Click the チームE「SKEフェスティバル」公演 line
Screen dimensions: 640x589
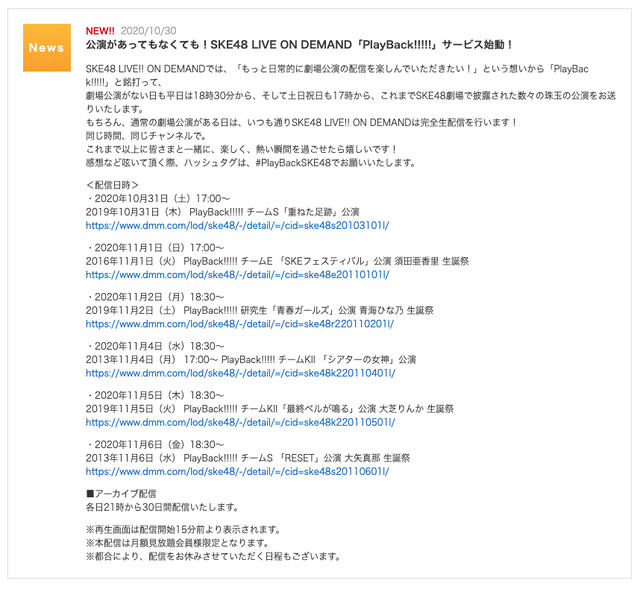(277, 261)
